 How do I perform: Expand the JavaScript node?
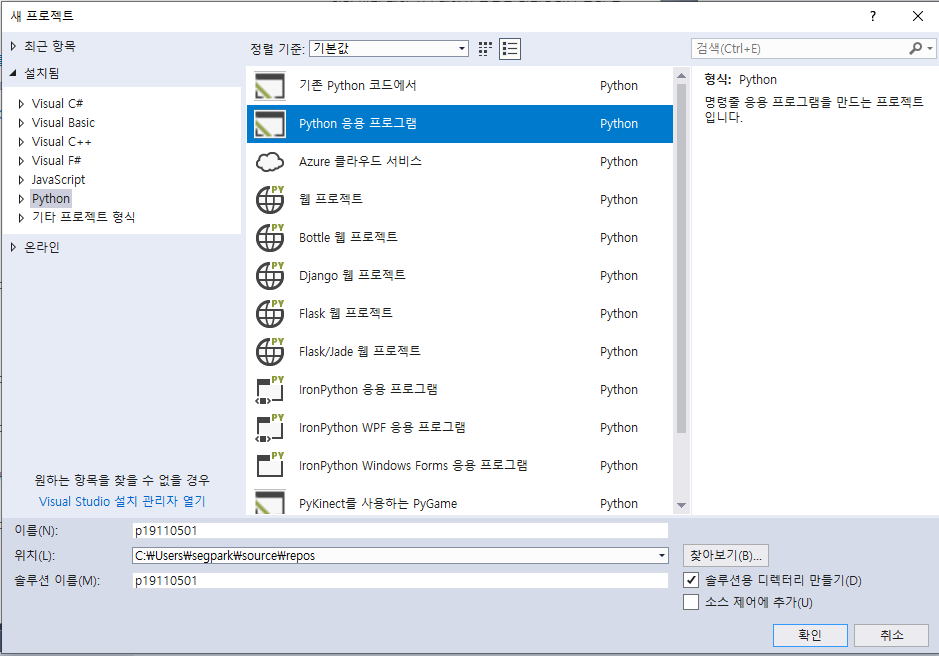click(21, 180)
